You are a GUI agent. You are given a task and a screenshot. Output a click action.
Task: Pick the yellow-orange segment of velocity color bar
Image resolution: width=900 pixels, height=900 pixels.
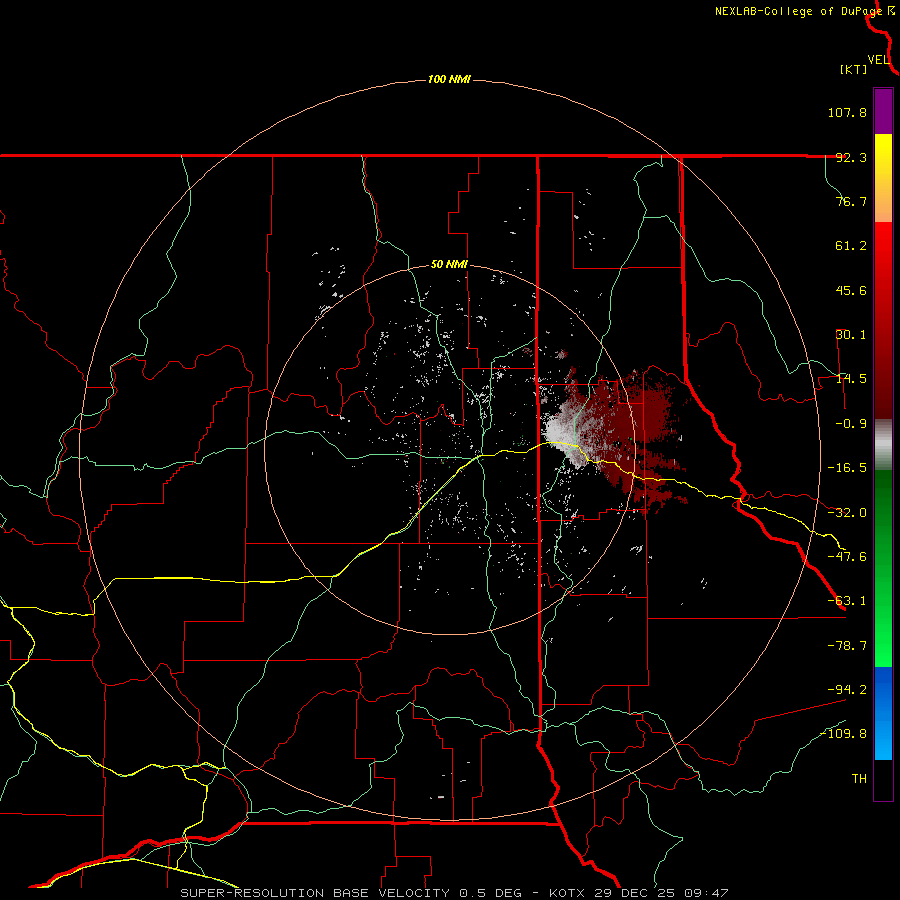point(883,178)
